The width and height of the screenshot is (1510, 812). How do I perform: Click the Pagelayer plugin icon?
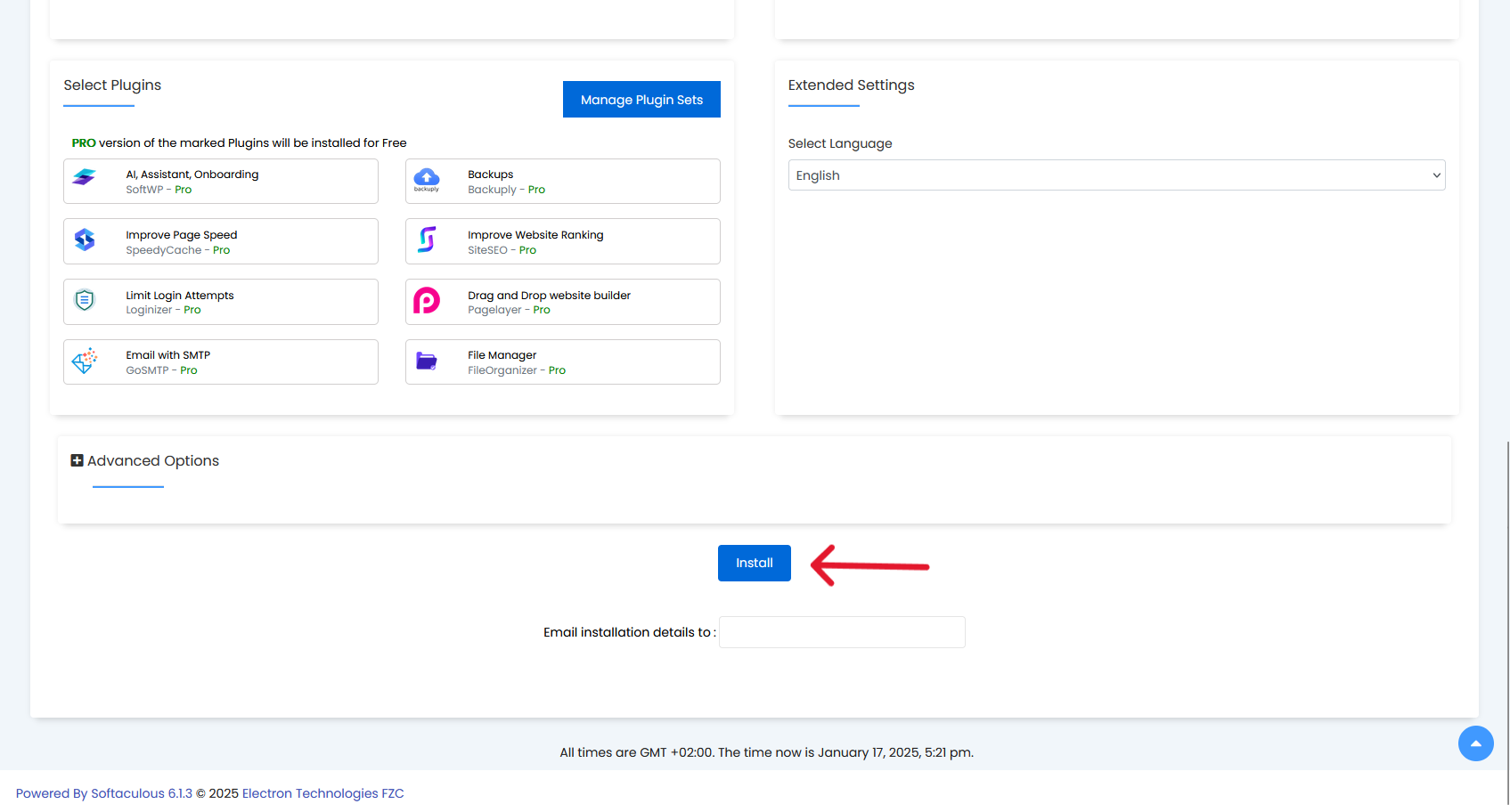pyautogui.click(x=427, y=301)
